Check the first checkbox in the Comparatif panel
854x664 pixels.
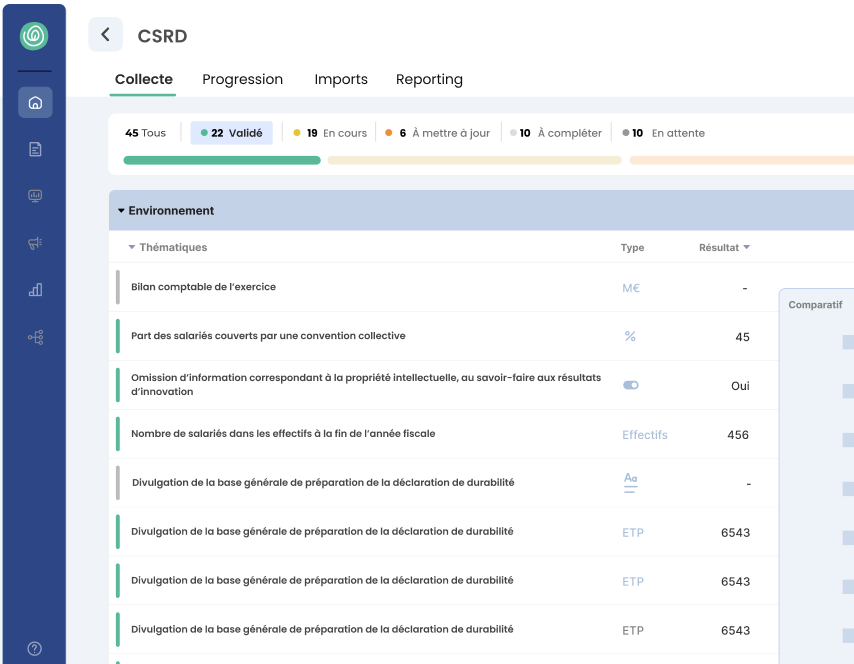coord(849,340)
